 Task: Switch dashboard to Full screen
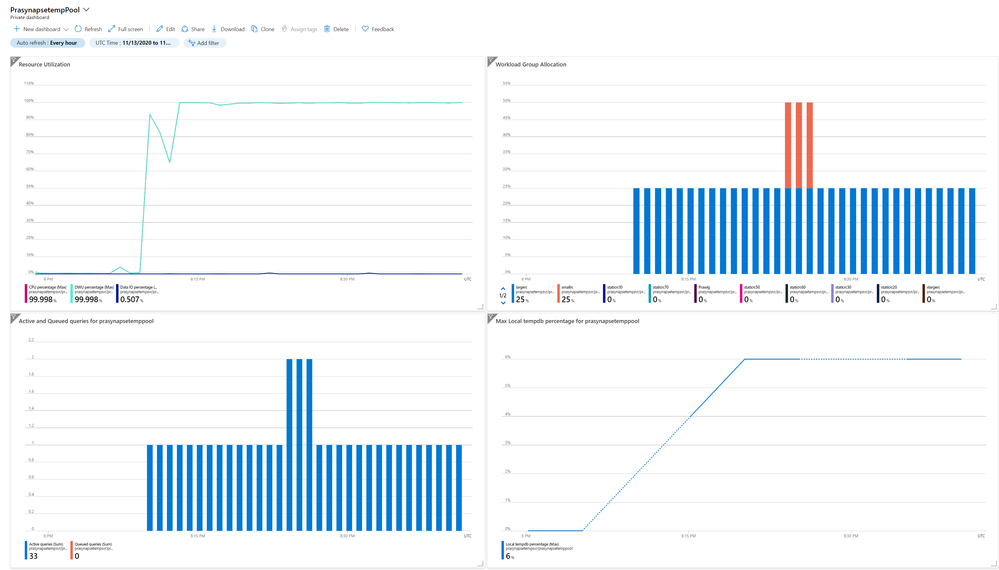point(126,29)
